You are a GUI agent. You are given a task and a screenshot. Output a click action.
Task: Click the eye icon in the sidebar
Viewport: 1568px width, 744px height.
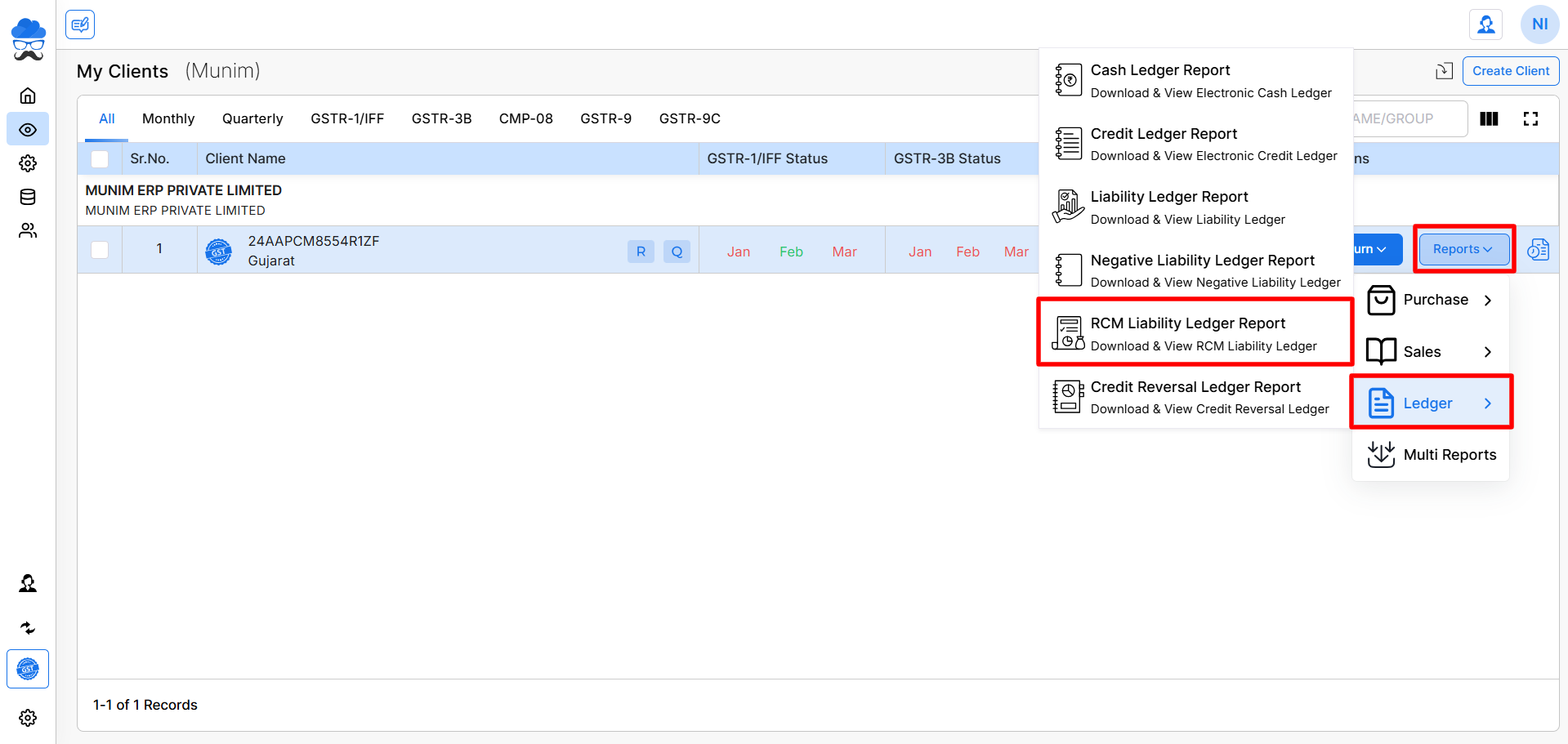[28, 130]
